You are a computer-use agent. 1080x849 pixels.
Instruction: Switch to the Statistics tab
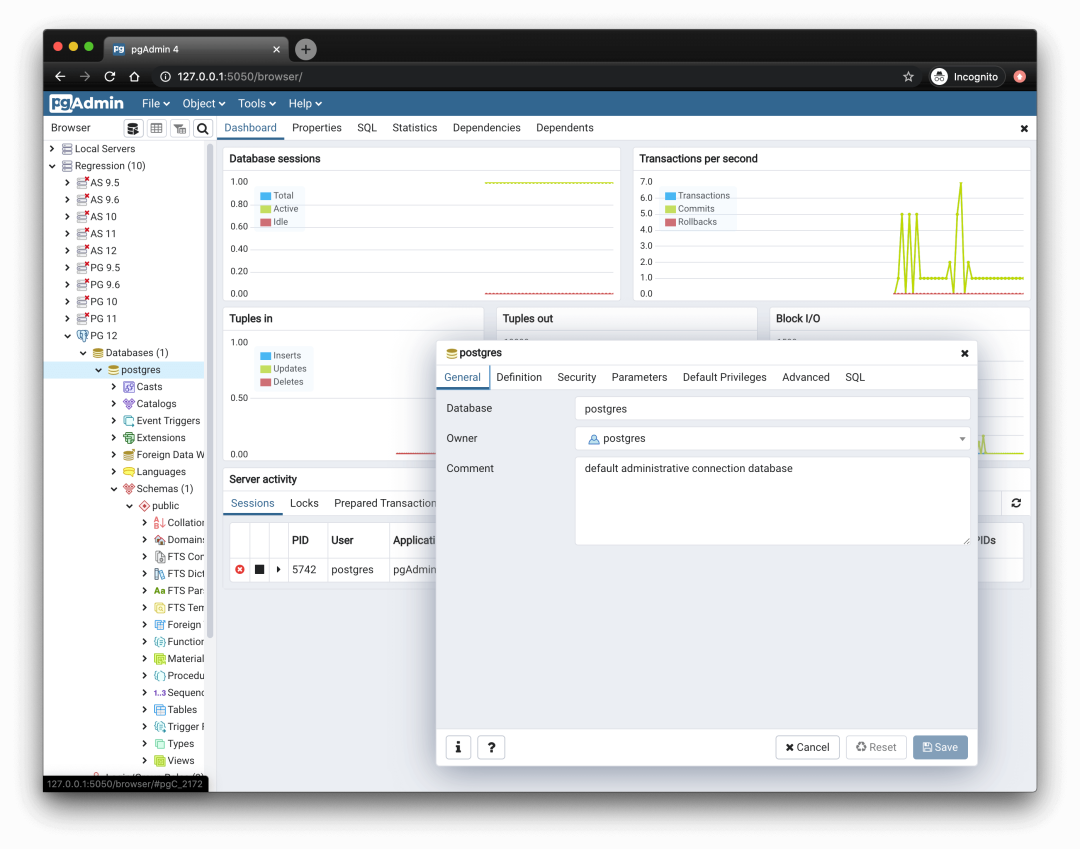(x=415, y=128)
